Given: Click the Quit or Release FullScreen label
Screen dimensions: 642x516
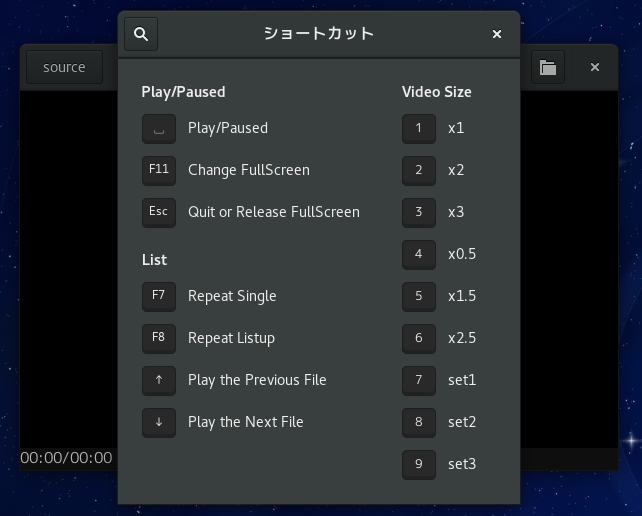Looking at the screenshot, I should coord(274,212).
